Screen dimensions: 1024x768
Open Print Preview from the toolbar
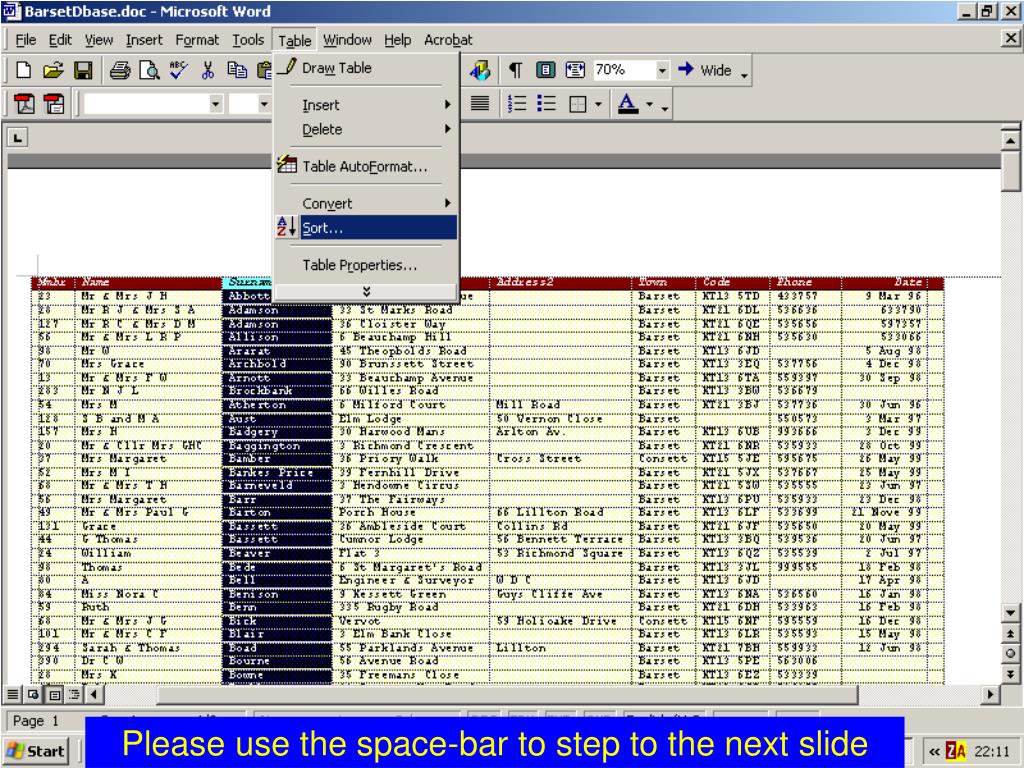[149, 70]
